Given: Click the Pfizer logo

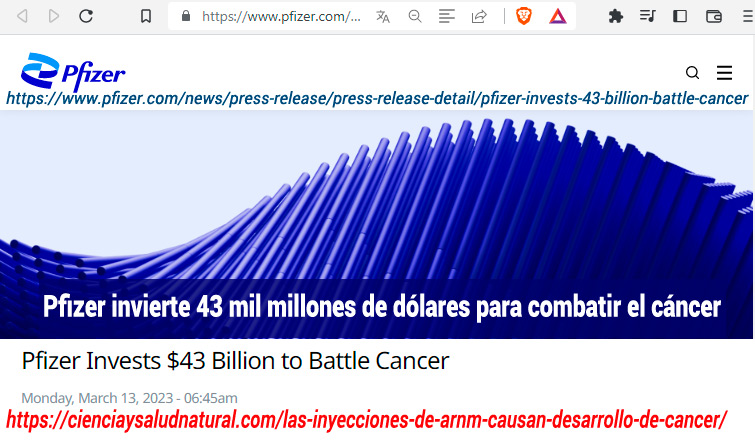Looking at the screenshot, I should coord(73,71).
